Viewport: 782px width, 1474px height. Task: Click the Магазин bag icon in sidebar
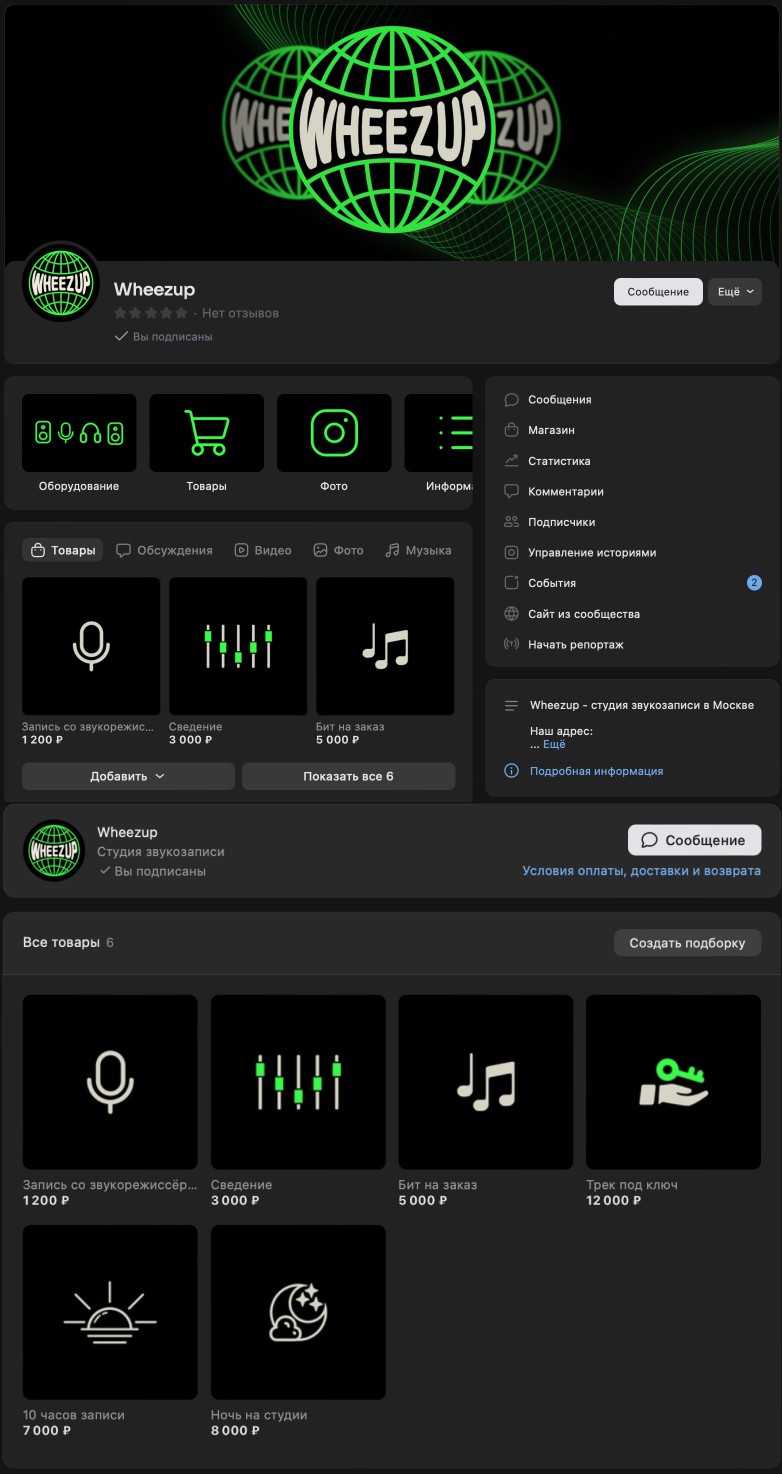[x=511, y=430]
